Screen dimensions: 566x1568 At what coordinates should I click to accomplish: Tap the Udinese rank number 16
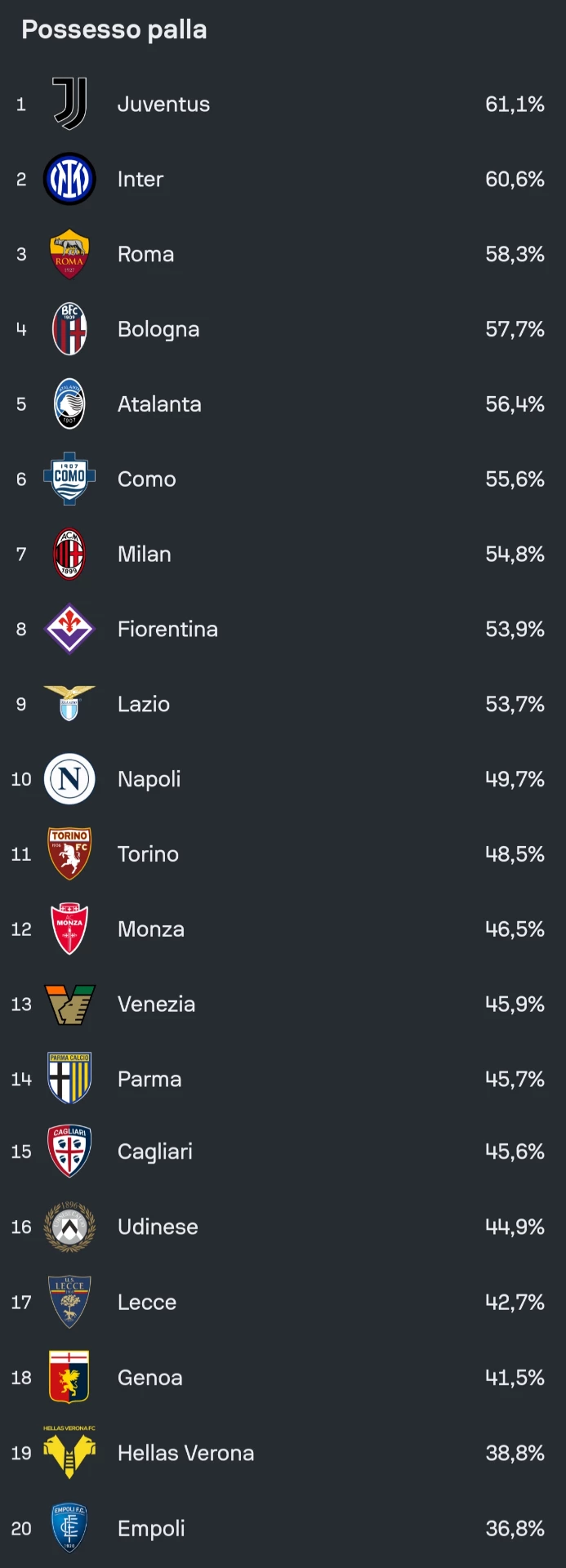point(21,1227)
